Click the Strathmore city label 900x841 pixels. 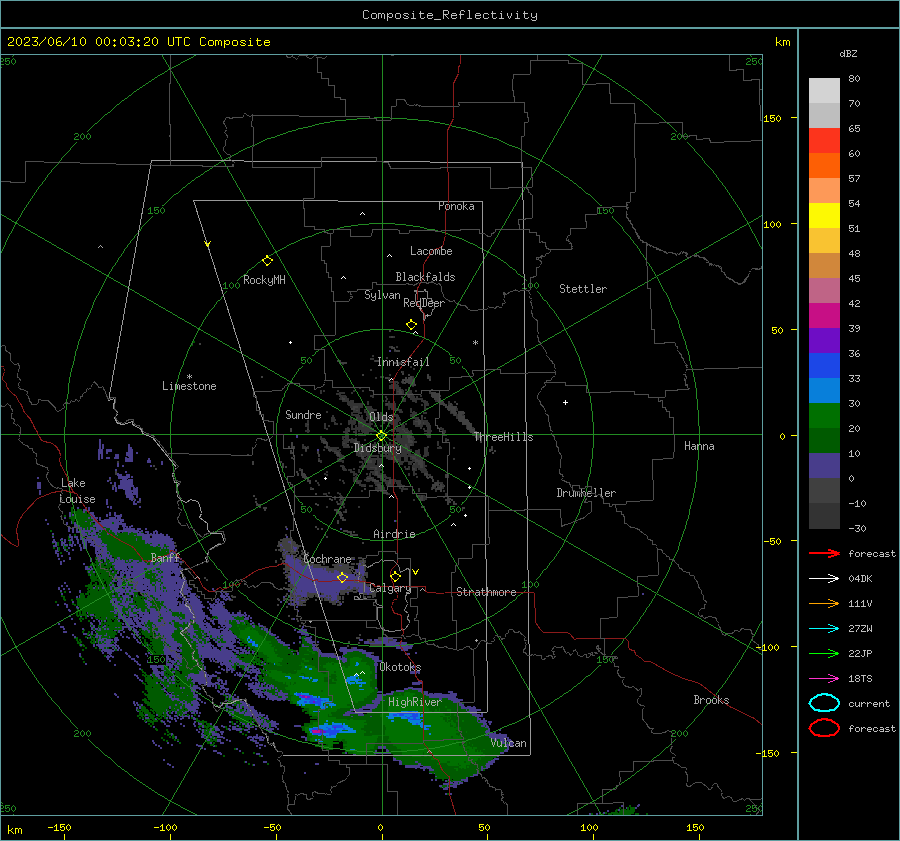click(x=486, y=592)
